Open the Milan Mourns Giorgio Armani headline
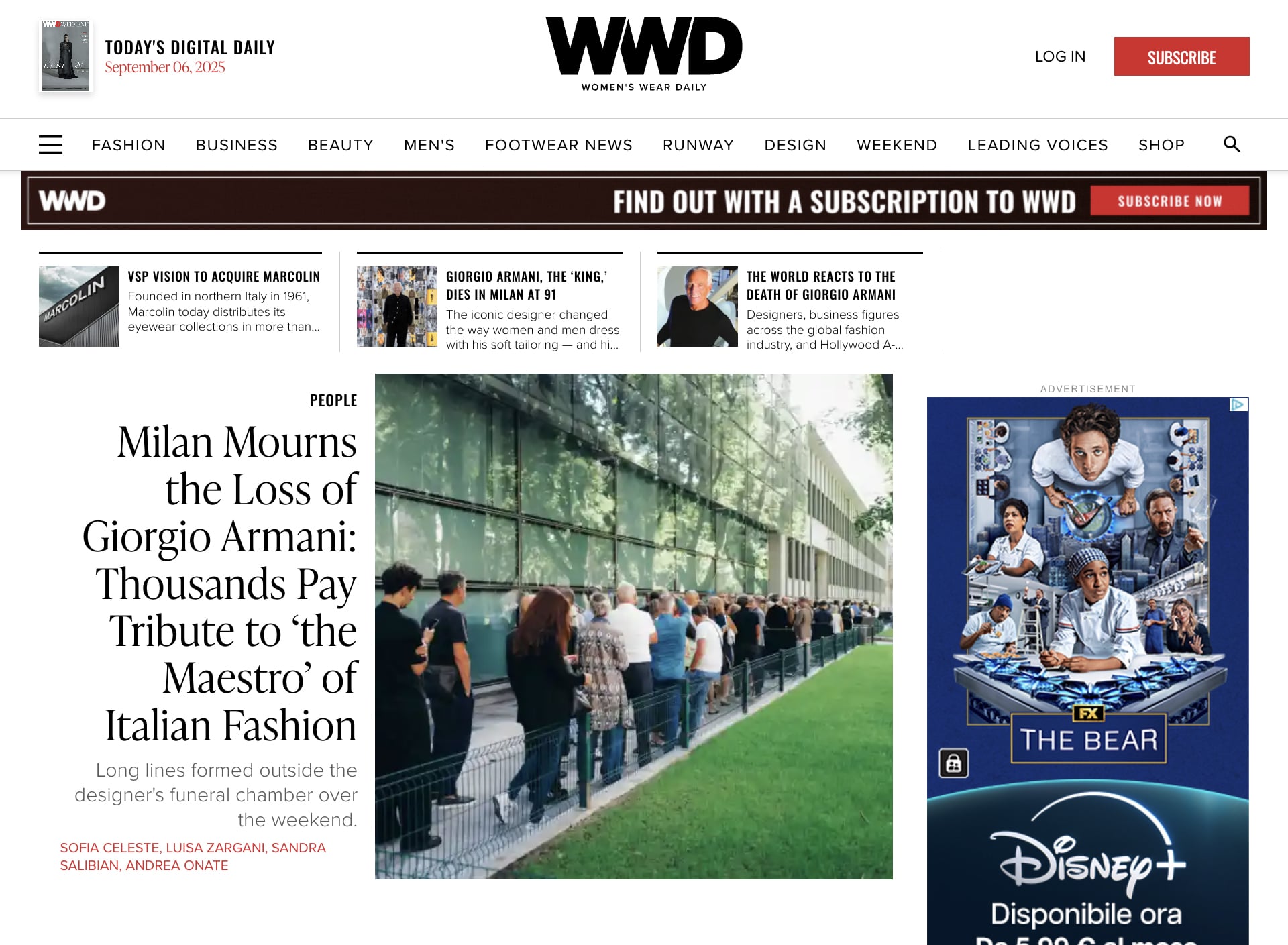Screen dimensions: 1288x945 tap(220, 583)
